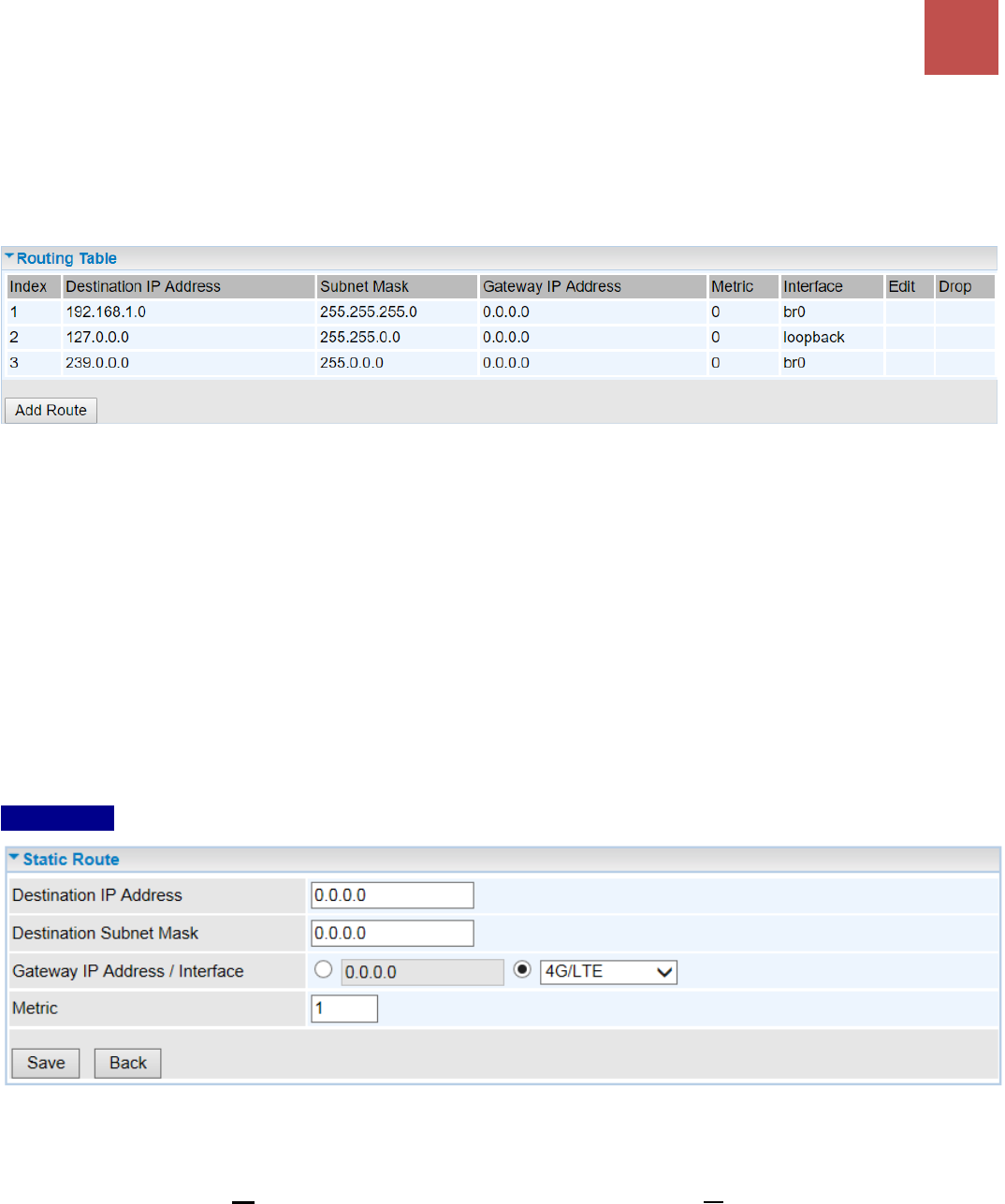Click the Metric label in Static Route

tap(36, 1008)
